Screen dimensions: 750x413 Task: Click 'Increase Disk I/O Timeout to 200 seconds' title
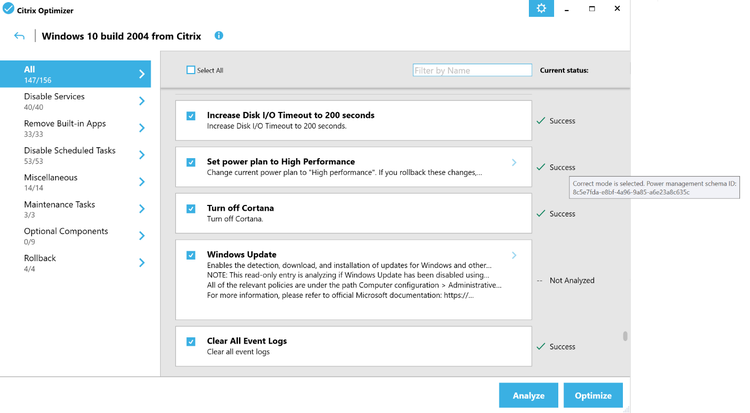coord(290,115)
